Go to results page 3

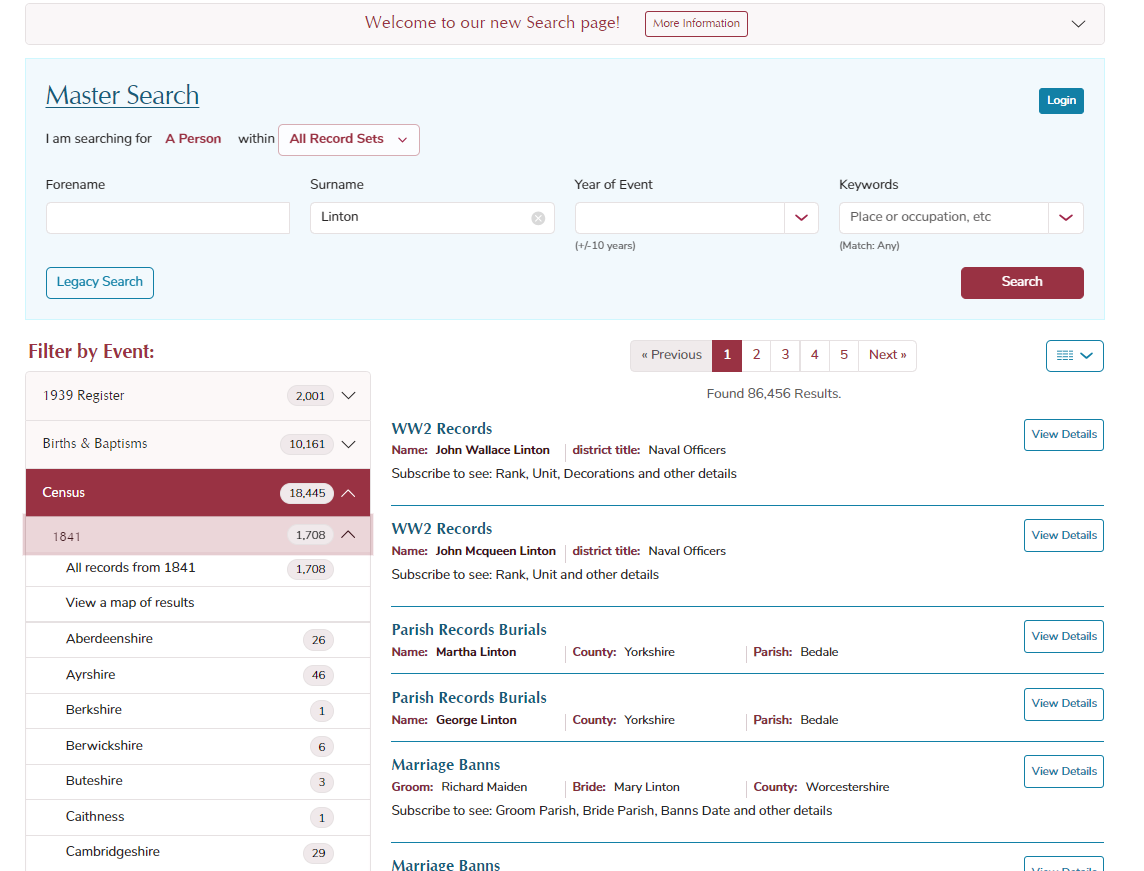click(x=785, y=355)
